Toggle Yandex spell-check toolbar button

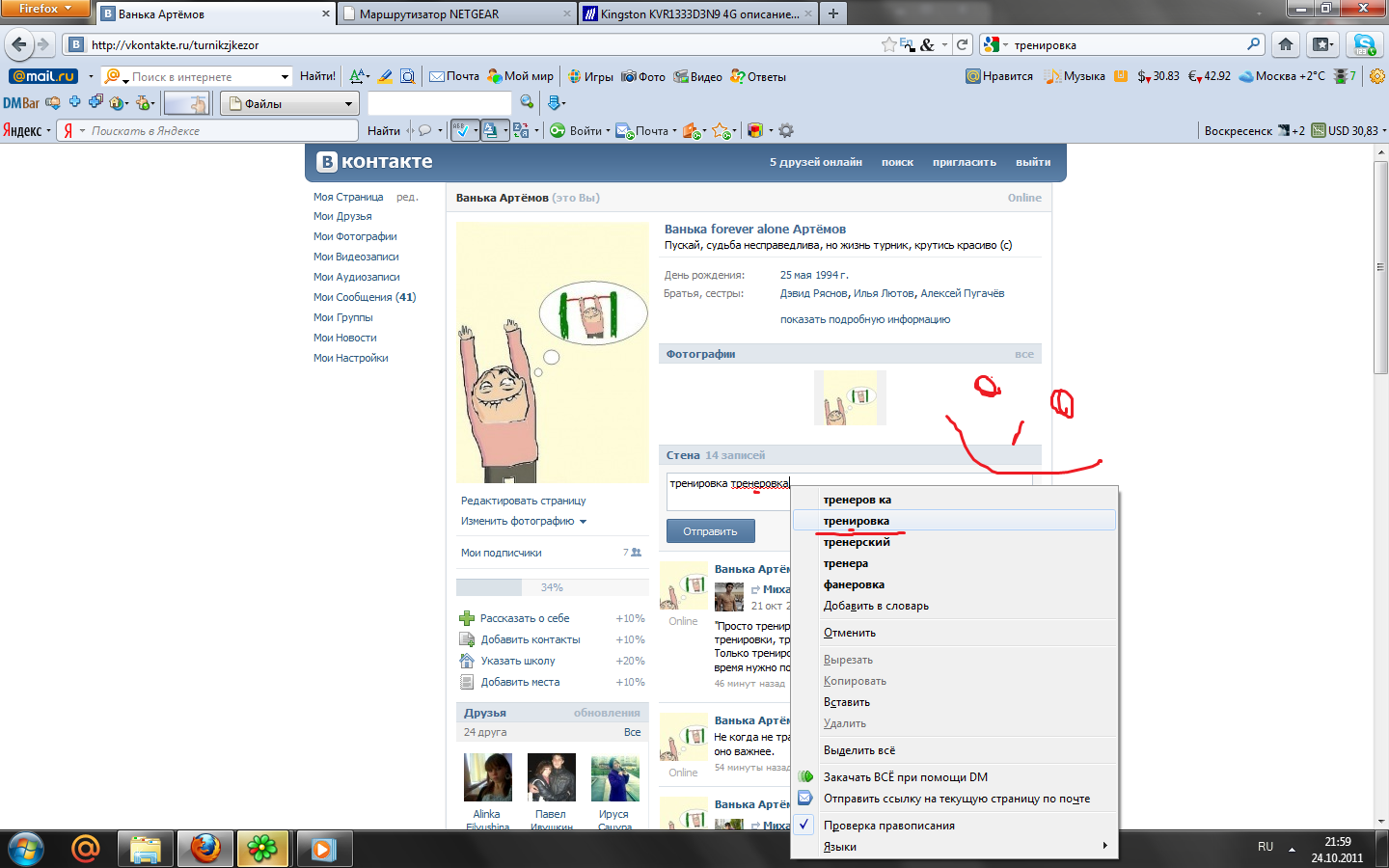(x=465, y=130)
